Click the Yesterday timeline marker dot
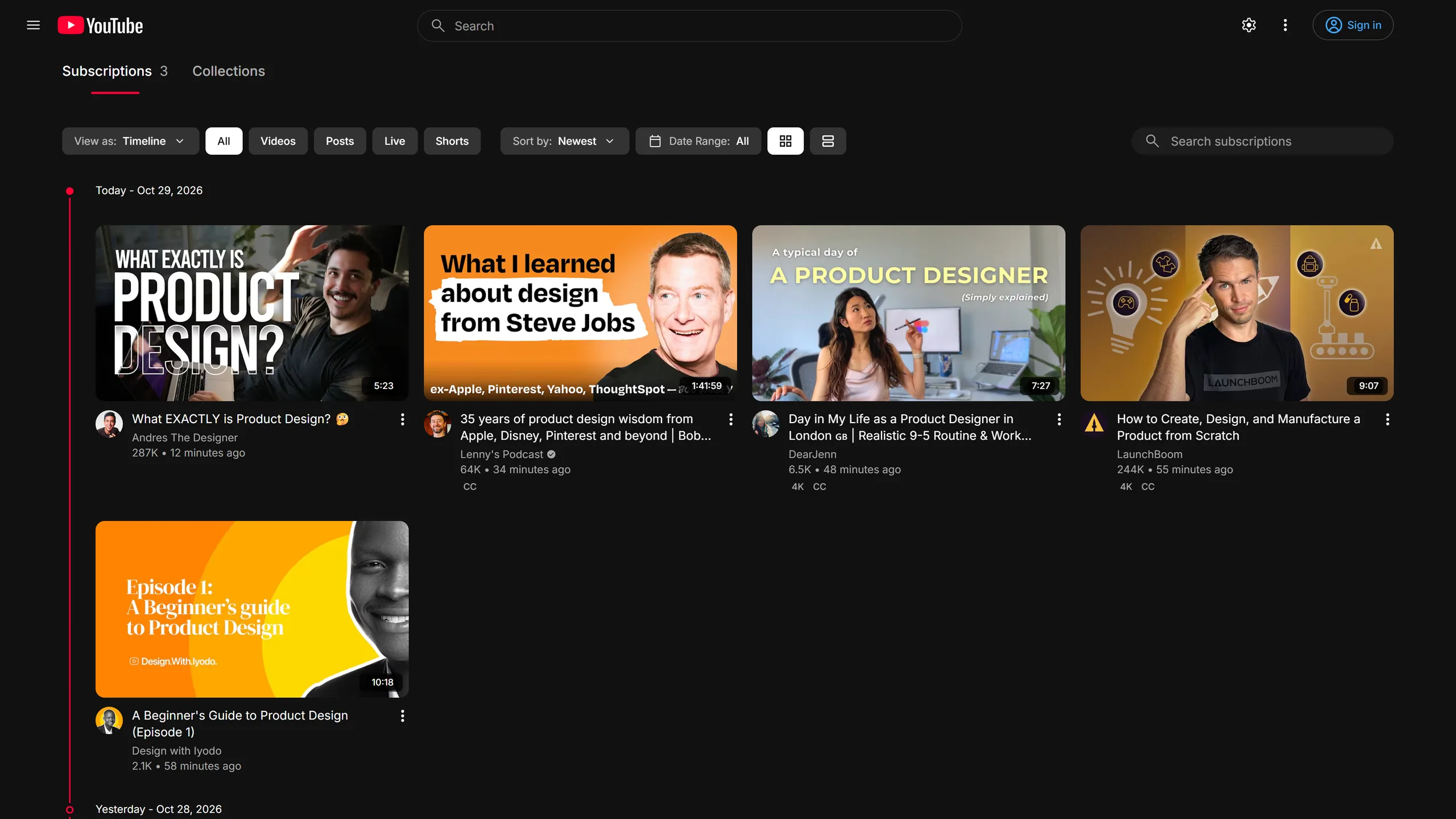 pyautogui.click(x=69, y=809)
